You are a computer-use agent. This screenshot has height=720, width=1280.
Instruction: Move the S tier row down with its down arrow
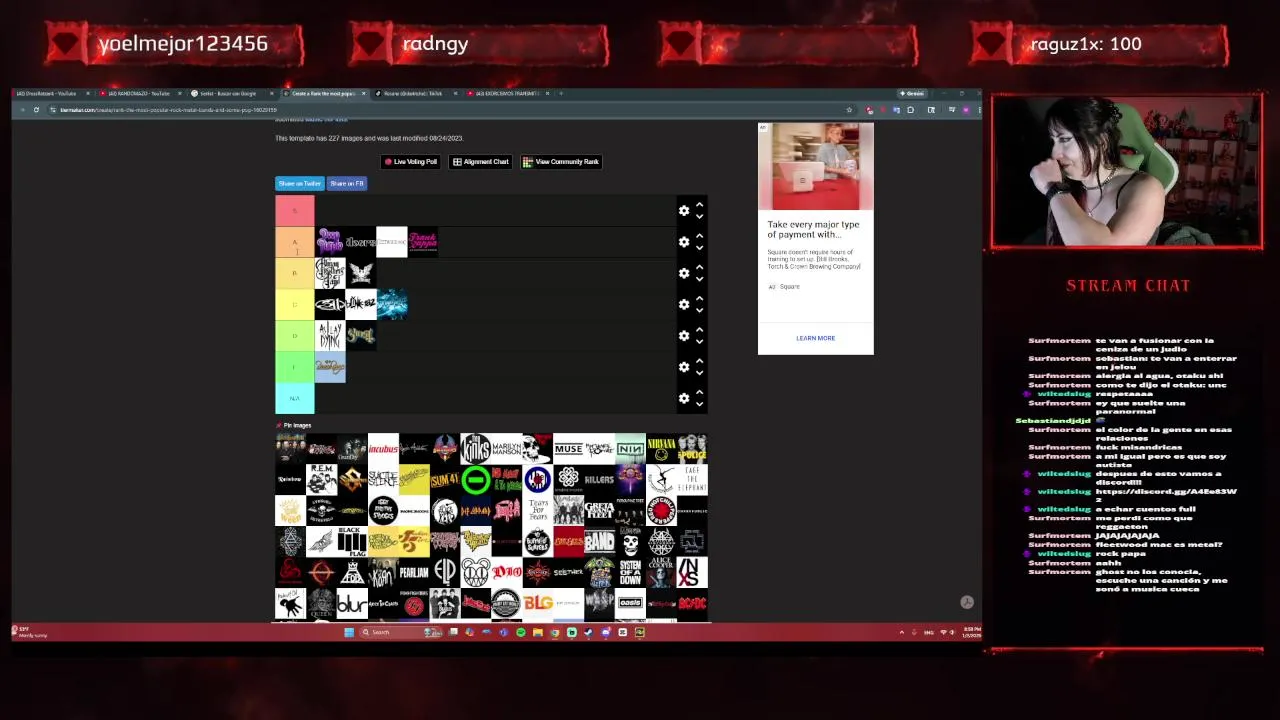(x=700, y=216)
